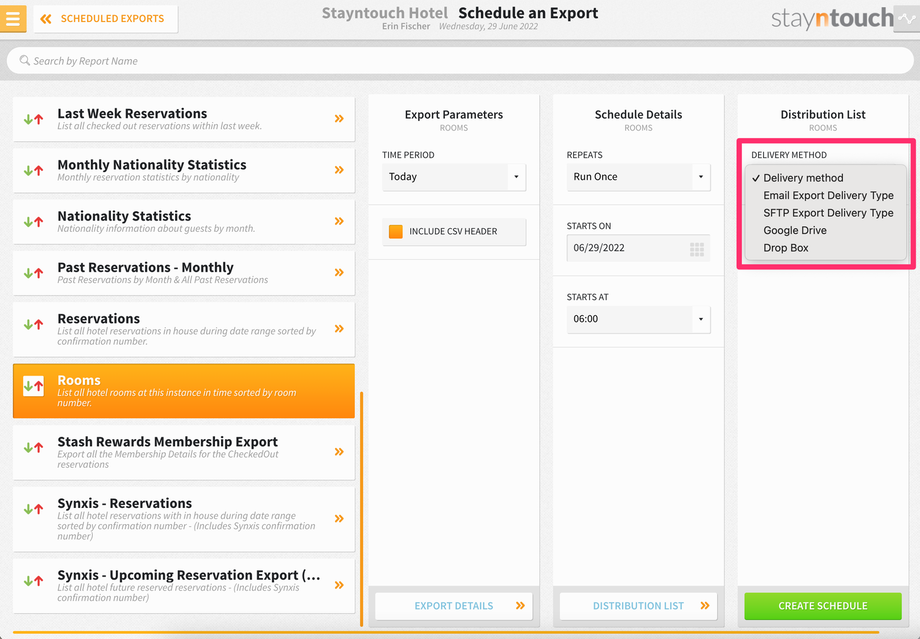Click the Distribution List button
The width and height of the screenshot is (920, 639).
638,606
